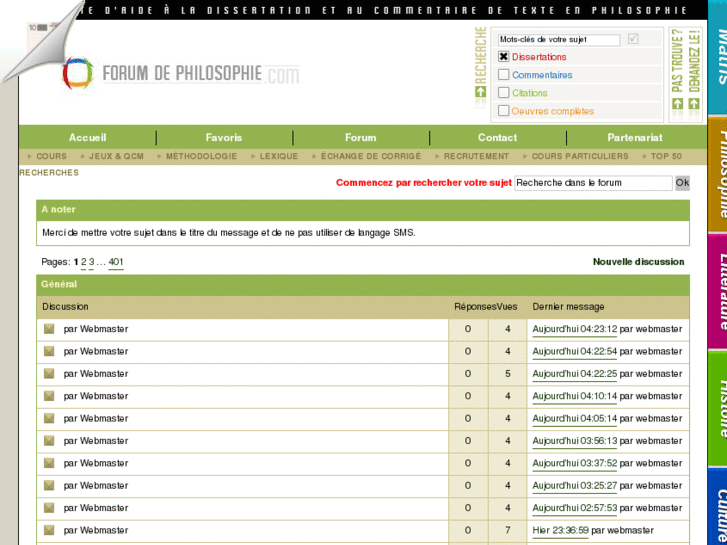Click the RECHERCHES breadcrumb text

click(49, 173)
